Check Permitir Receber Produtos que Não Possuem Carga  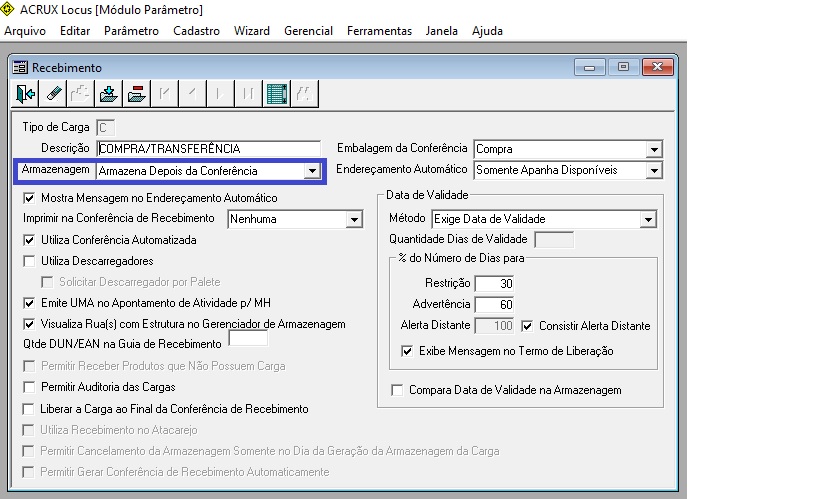tap(29, 366)
